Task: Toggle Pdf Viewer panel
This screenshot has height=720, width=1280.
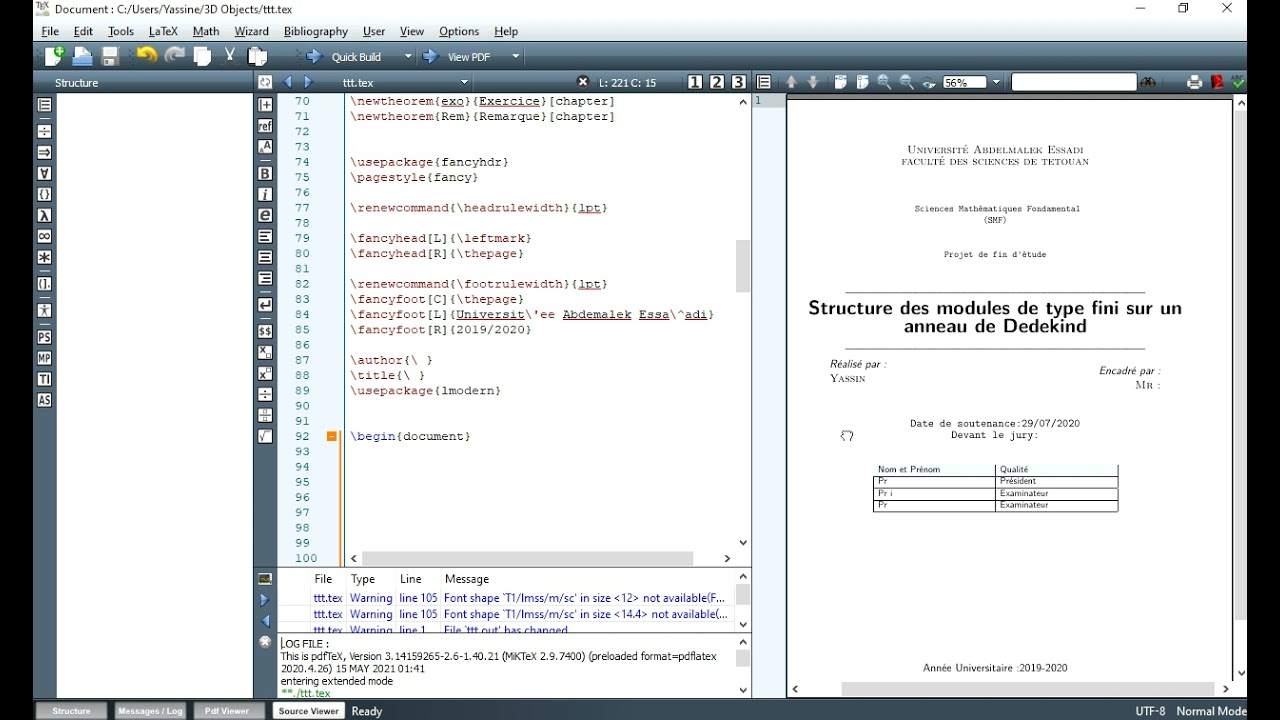Action: pyautogui.click(x=227, y=711)
